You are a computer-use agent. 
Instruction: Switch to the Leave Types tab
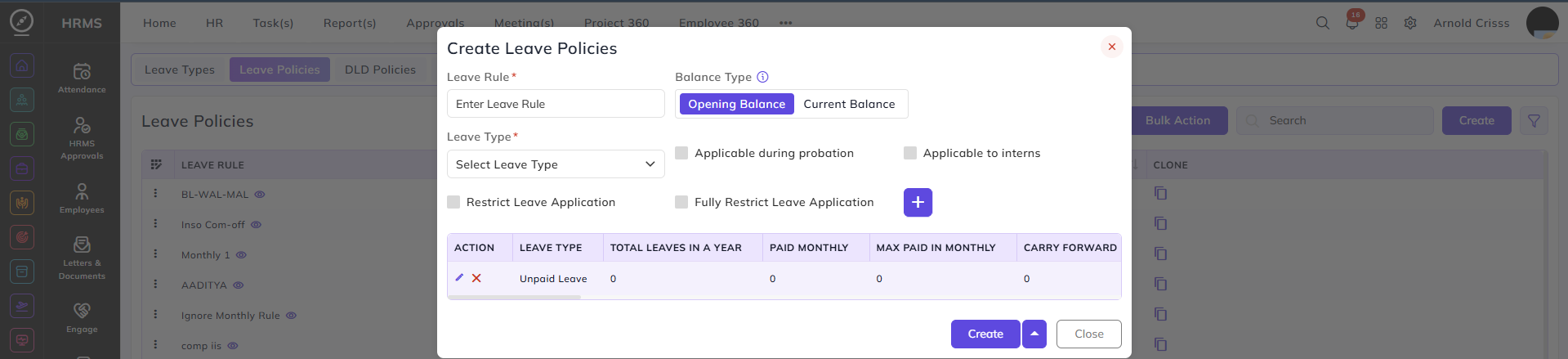[x=180, y=70]
